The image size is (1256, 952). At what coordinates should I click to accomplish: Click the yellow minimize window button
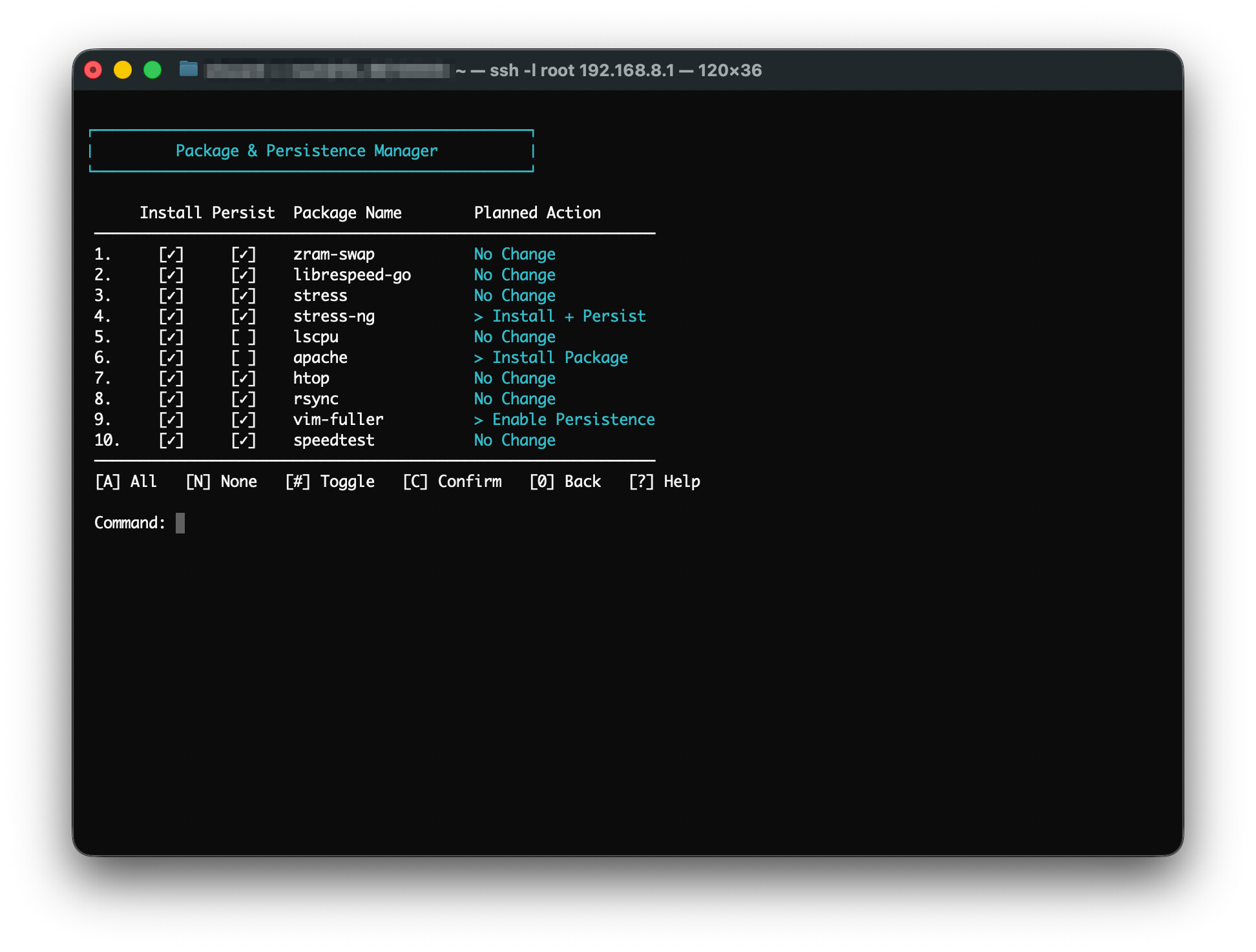123,70
